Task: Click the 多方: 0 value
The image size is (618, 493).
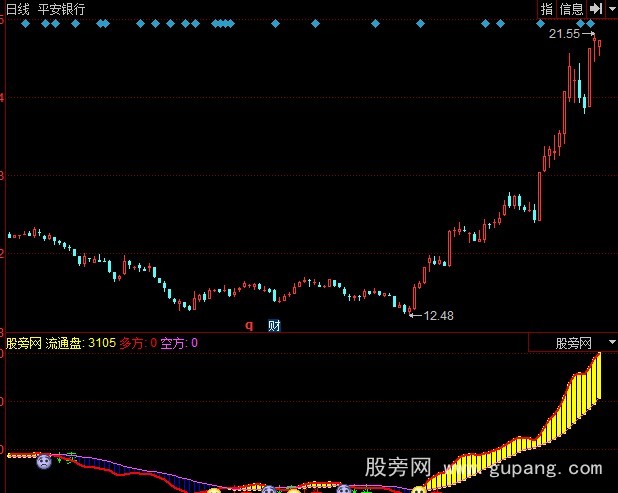Action: (138, 343)
